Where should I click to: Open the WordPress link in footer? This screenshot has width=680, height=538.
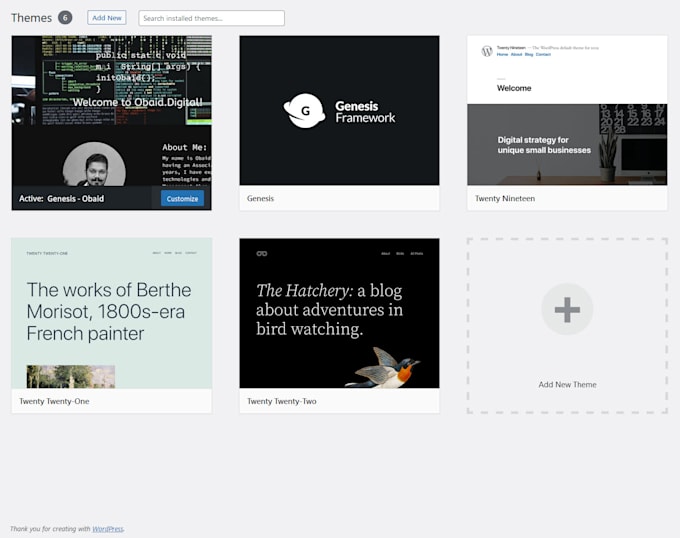(108, 529)
